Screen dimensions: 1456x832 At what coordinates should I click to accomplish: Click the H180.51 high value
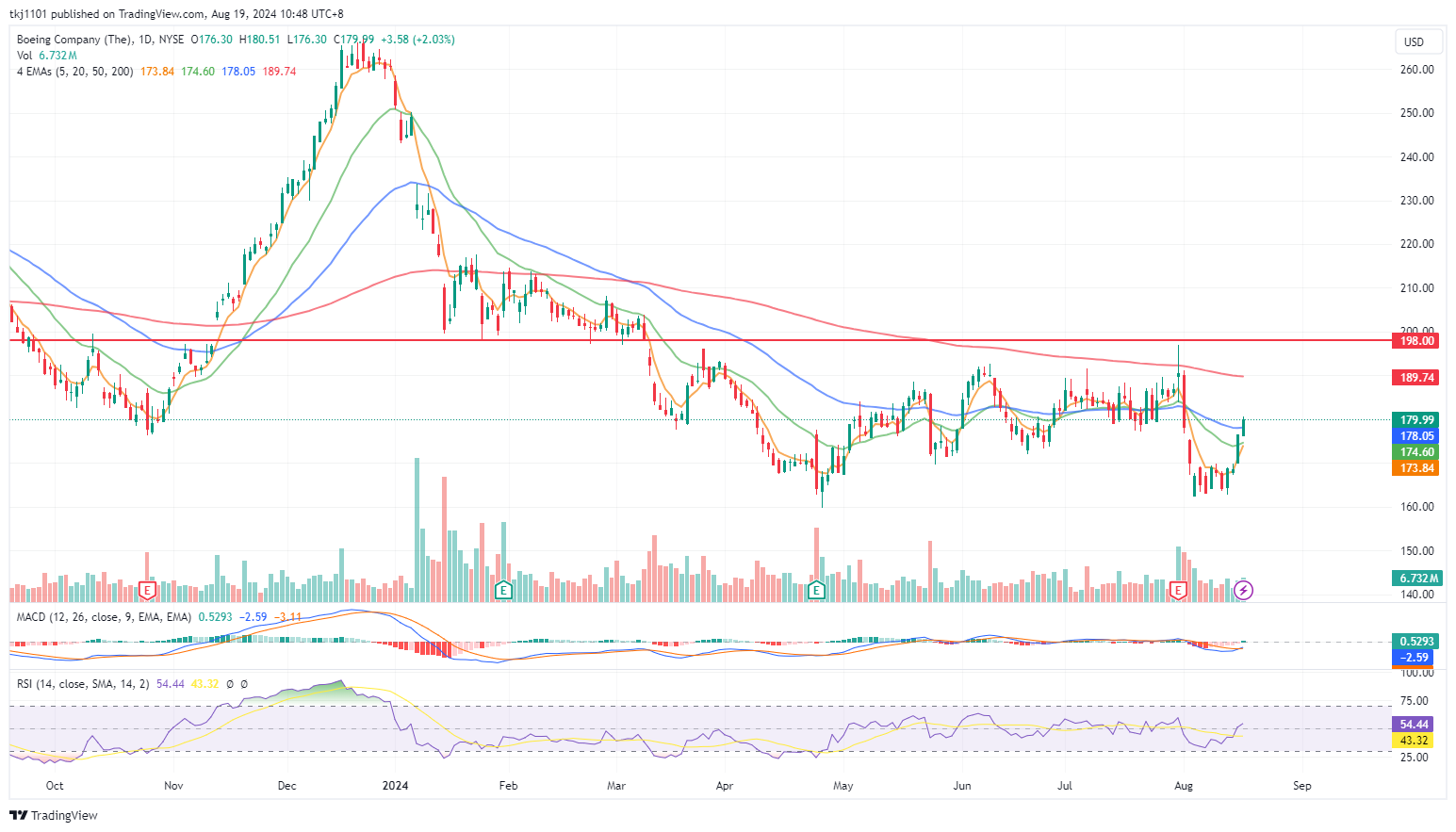click(259, 40)
